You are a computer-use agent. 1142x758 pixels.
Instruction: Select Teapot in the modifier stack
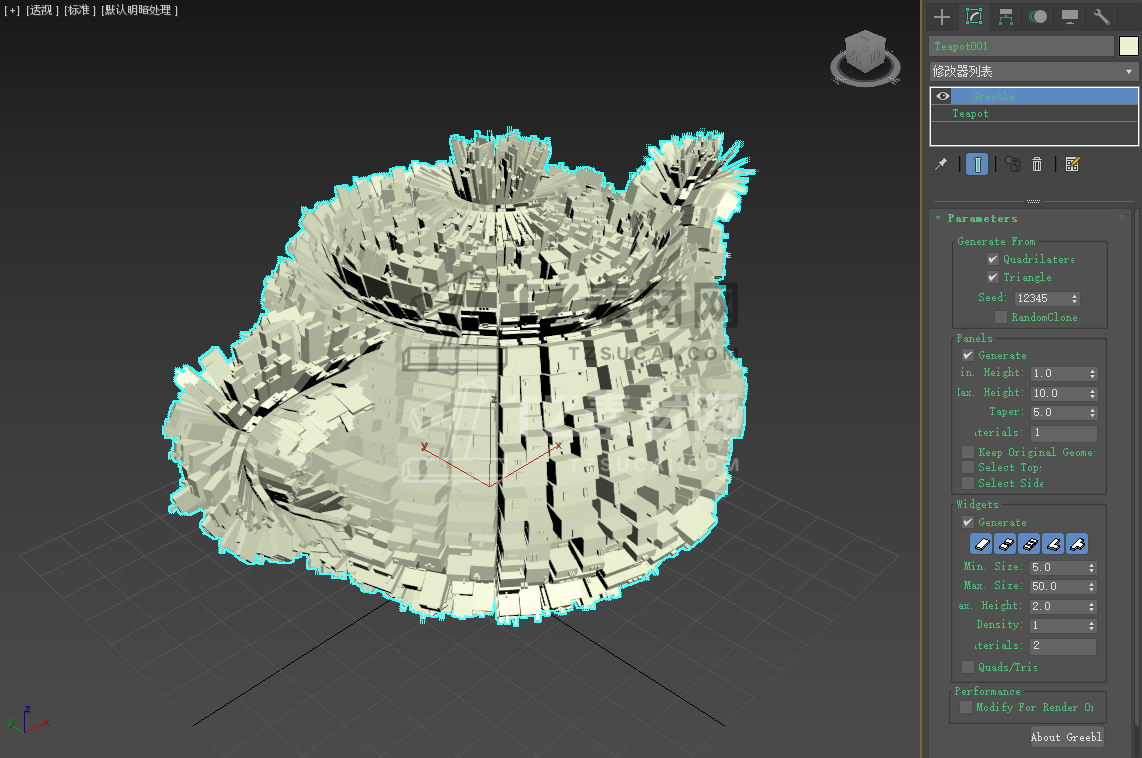coord(971,114)
